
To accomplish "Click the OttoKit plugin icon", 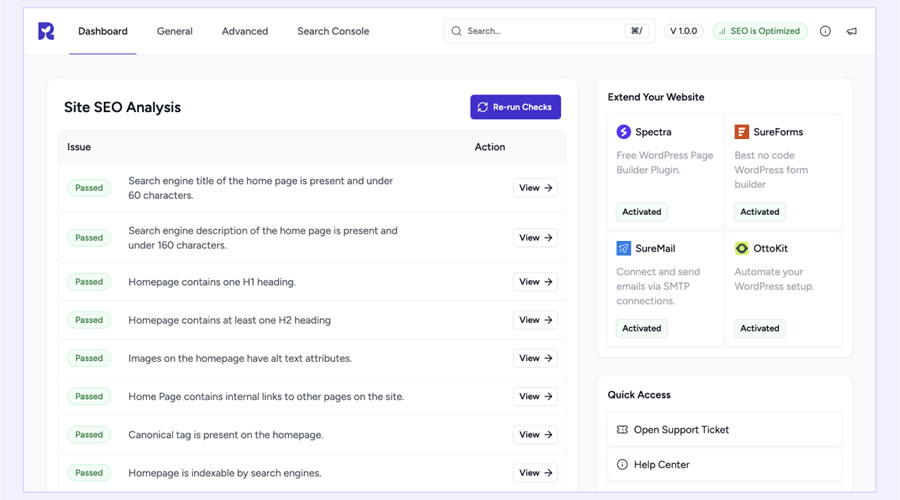I will tap(742, 248).
